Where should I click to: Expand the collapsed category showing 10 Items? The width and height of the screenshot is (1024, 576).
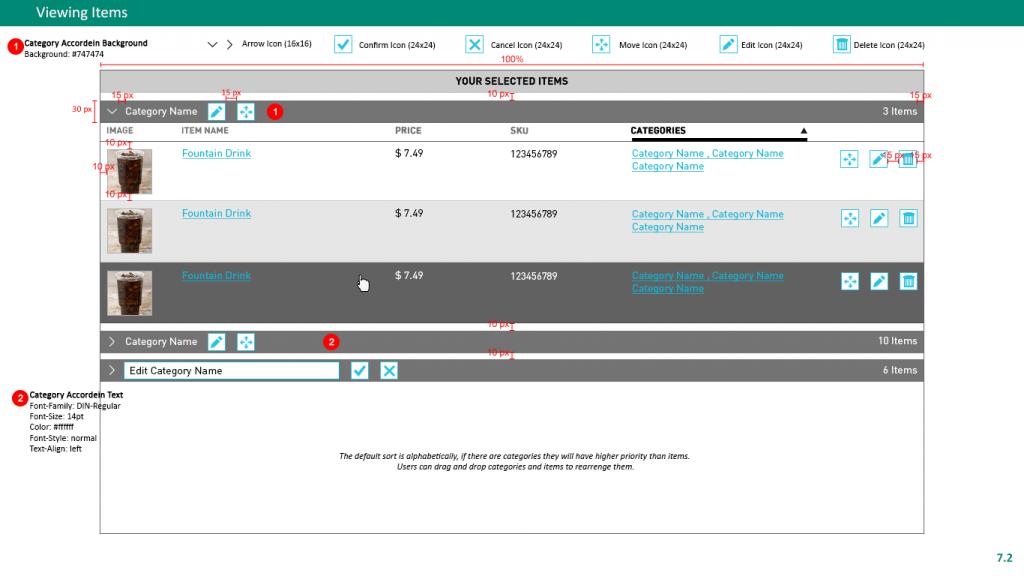(112, 342)
